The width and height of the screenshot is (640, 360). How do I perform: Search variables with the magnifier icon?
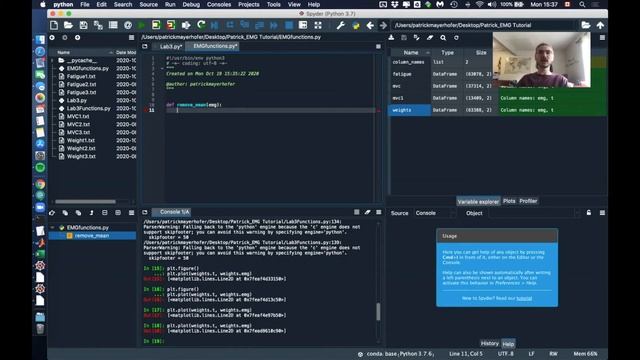(x=443, y=38)
